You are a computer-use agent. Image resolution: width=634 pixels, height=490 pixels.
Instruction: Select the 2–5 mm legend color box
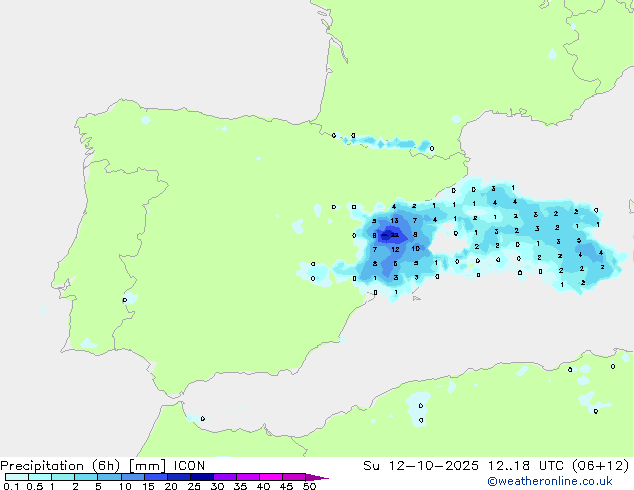[x=86, y=477]
